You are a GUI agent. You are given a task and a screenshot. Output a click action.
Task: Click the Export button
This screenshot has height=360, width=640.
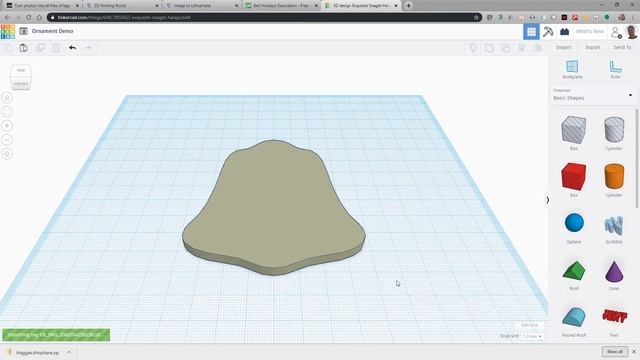click(x=593, y=47)
